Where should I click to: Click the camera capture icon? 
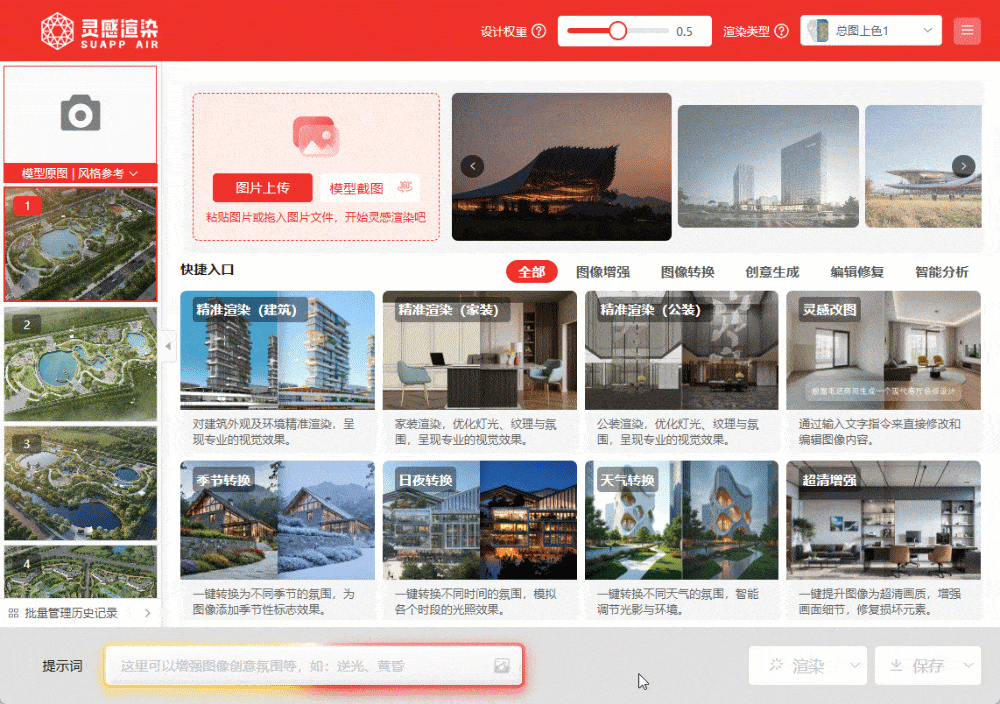[x=80, y=114]
